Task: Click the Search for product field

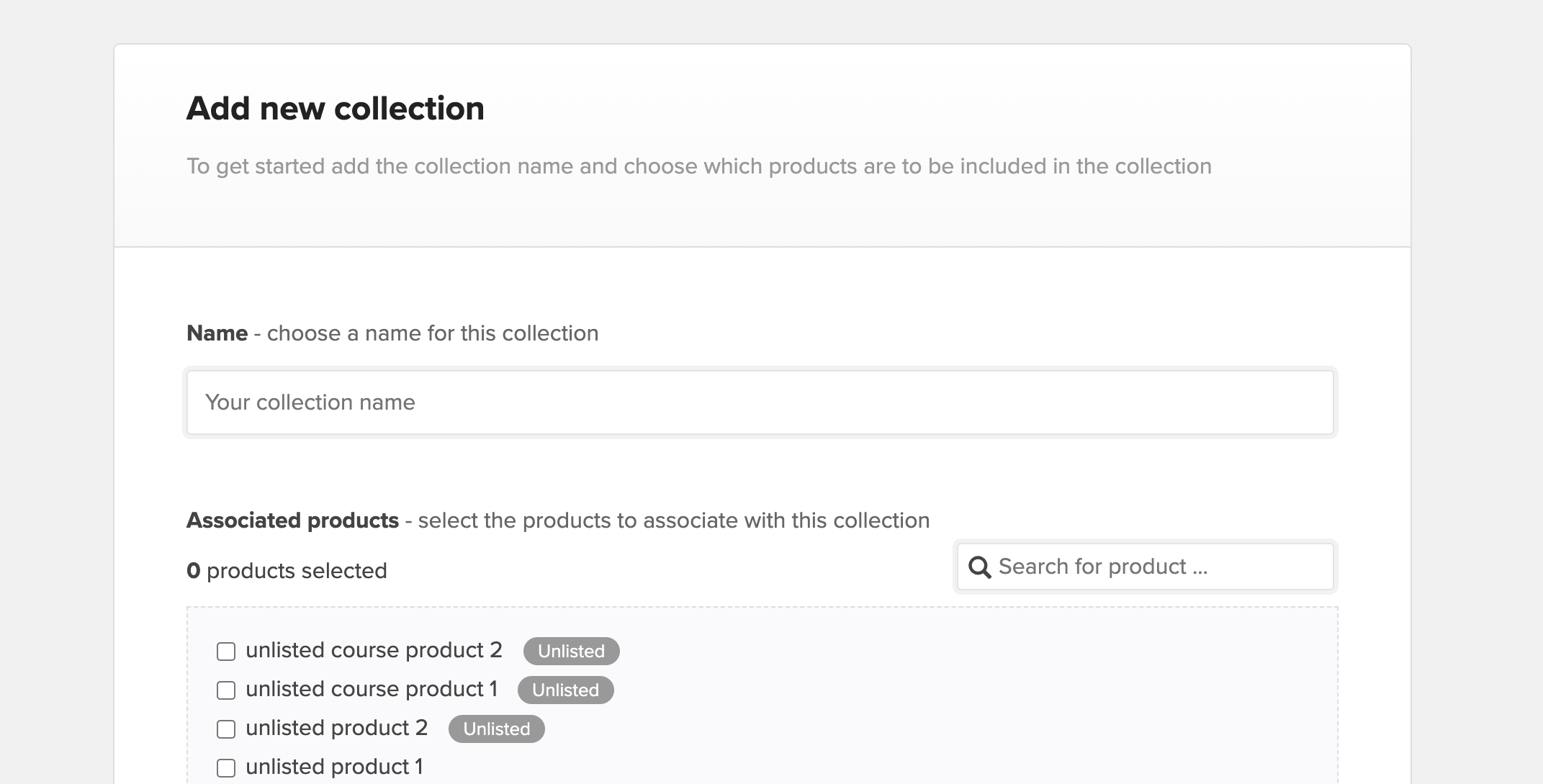Action: (x=1145, y=567)
